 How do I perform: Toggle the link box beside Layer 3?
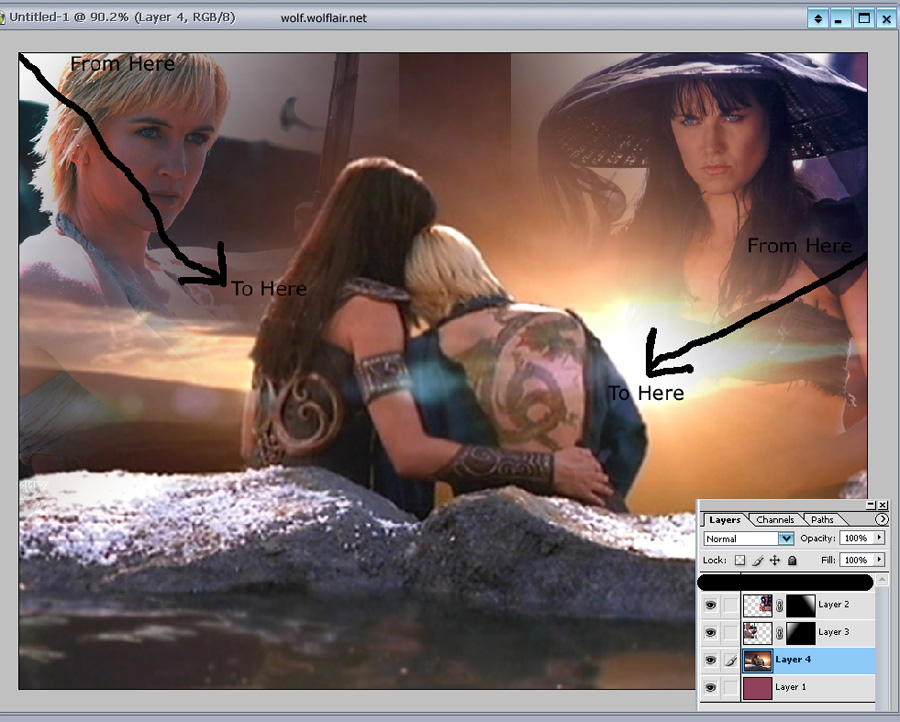click(x=730, y=632)
